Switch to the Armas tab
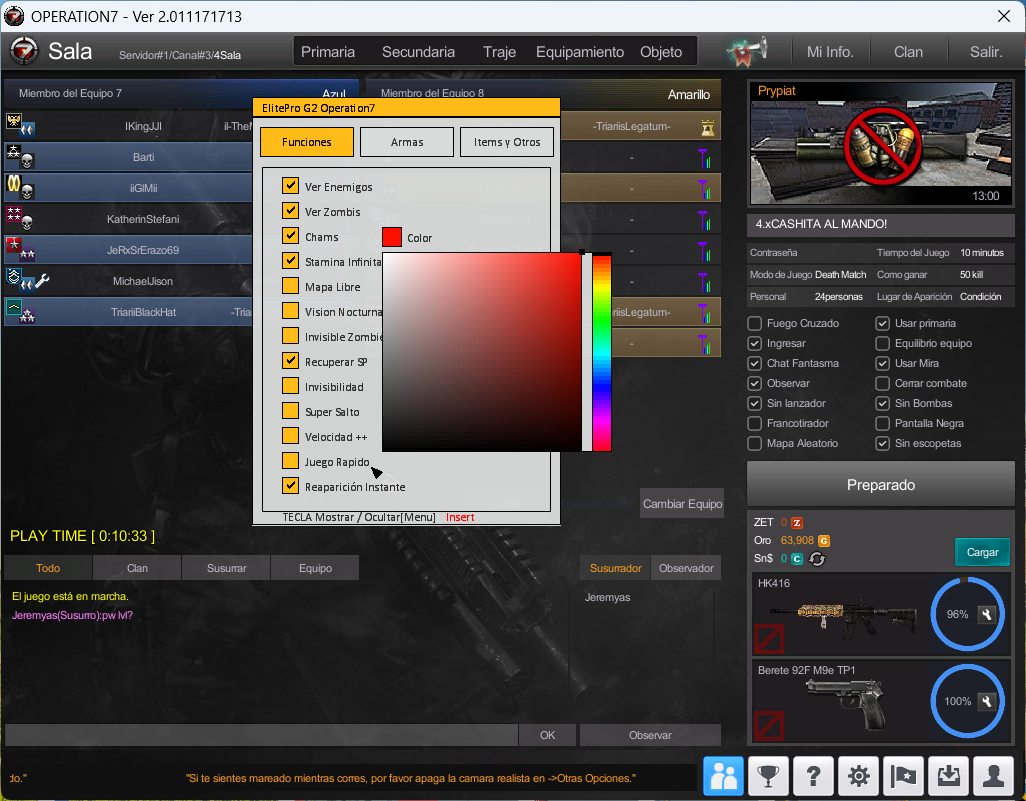 407,142
